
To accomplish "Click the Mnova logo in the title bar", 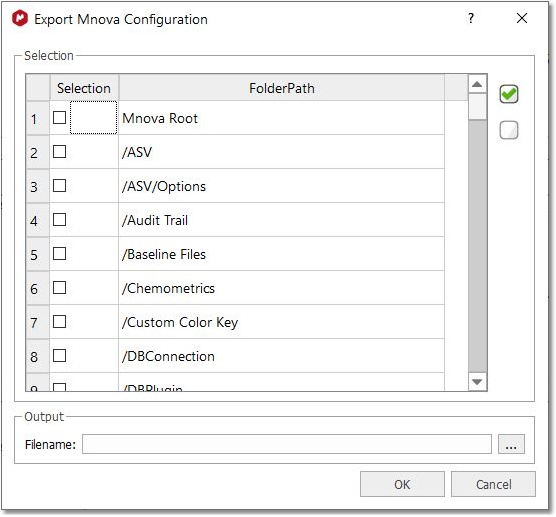I will coord(20,18).
